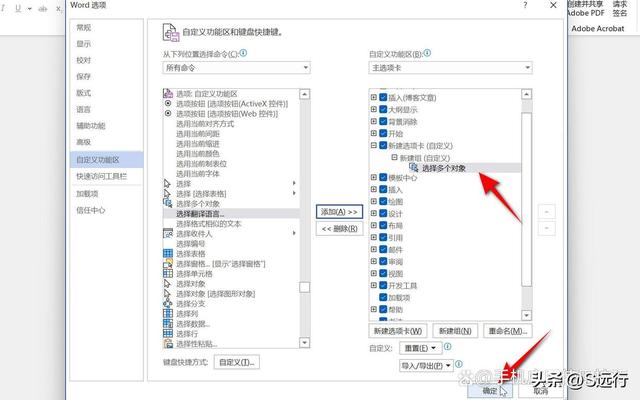The image size is (640, 400).
Task: Open the 导入/导出(P) dropdown button
Action: 426,365
